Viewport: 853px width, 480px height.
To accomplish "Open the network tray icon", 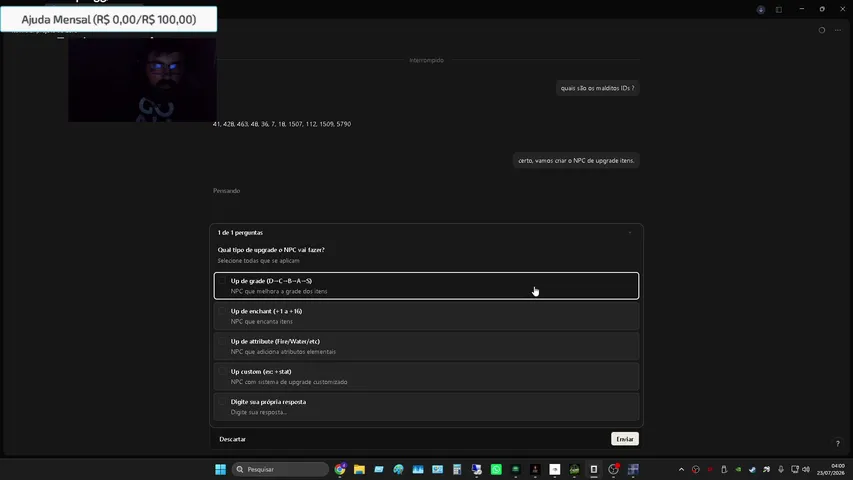I will (795, 470).
